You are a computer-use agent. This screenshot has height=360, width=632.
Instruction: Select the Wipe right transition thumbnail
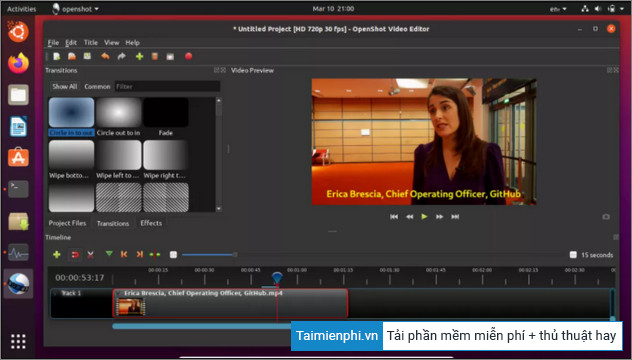tap(166, 155)
